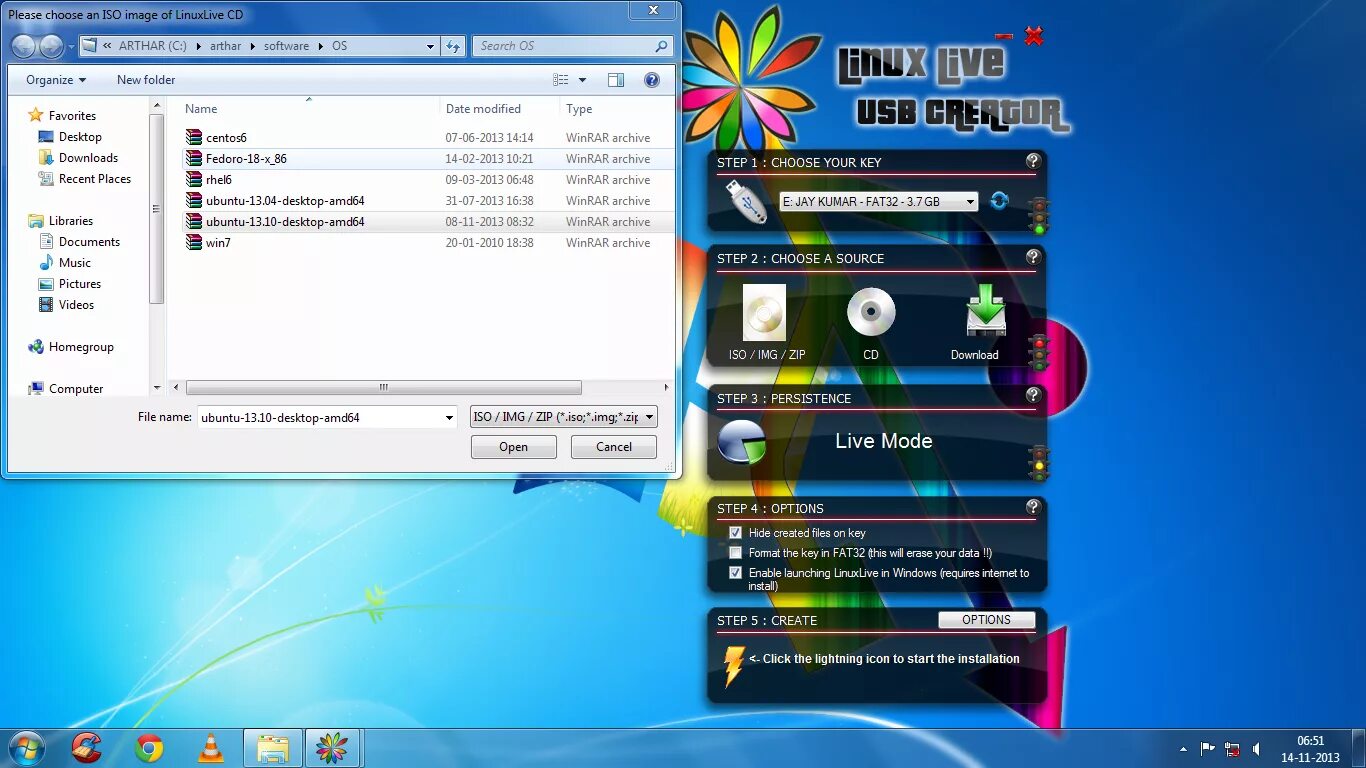Expand the File name history dropdown
This screenshot has height=768, width=1366.
[449, 418]
